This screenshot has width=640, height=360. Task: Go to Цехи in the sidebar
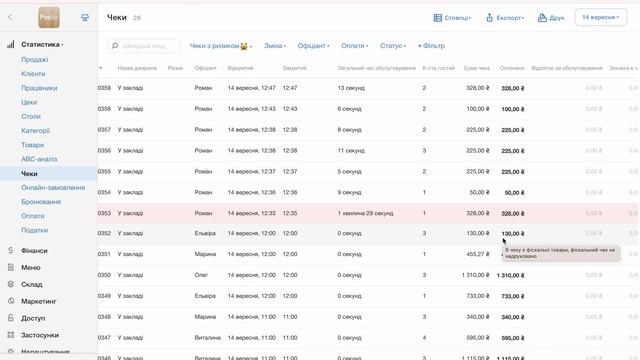coord(29,102)
